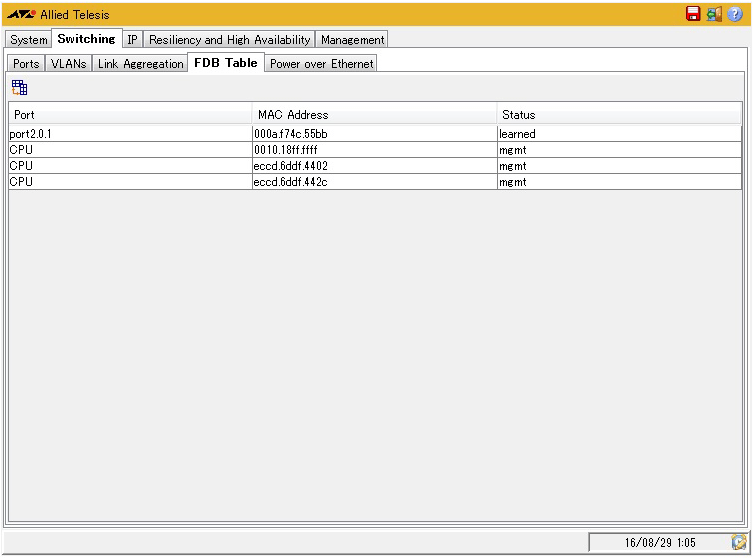Open the VLANs sub-tab
The width and height of the screenshot is (753, 558).
(x=69, y=64)
